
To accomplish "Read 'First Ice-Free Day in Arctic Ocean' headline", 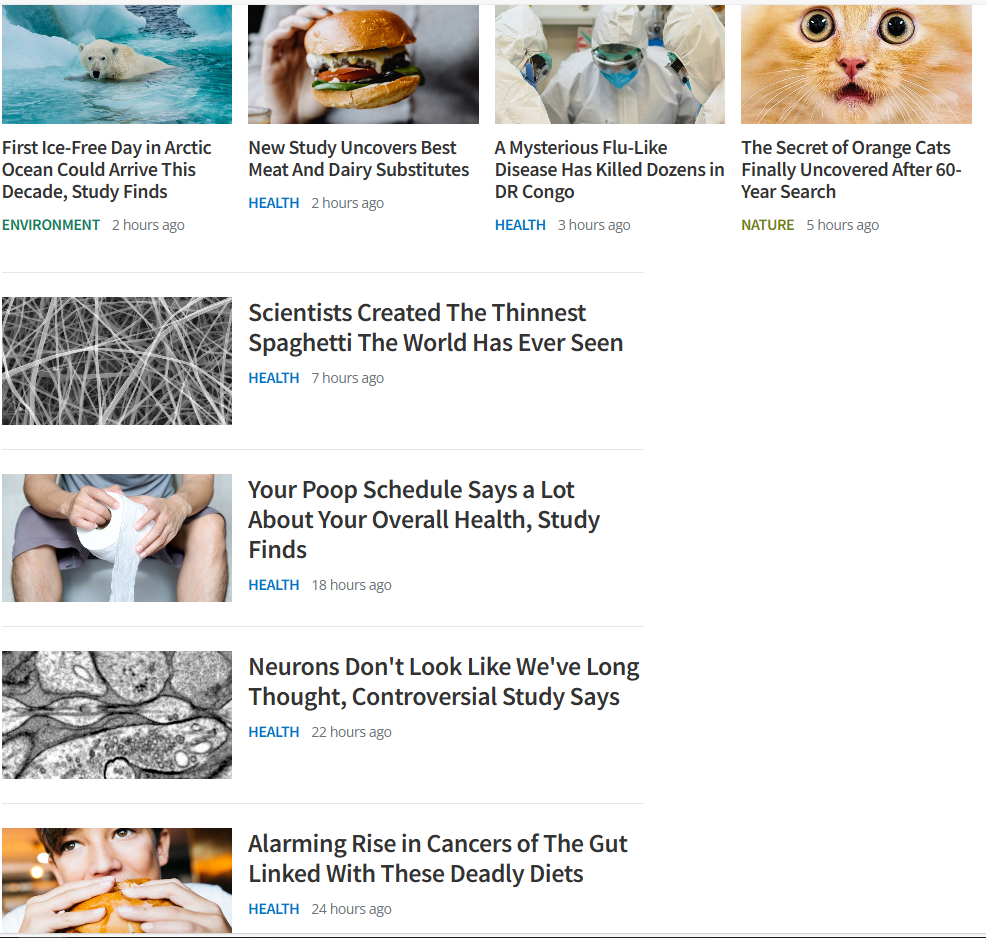I will (107, 170).
